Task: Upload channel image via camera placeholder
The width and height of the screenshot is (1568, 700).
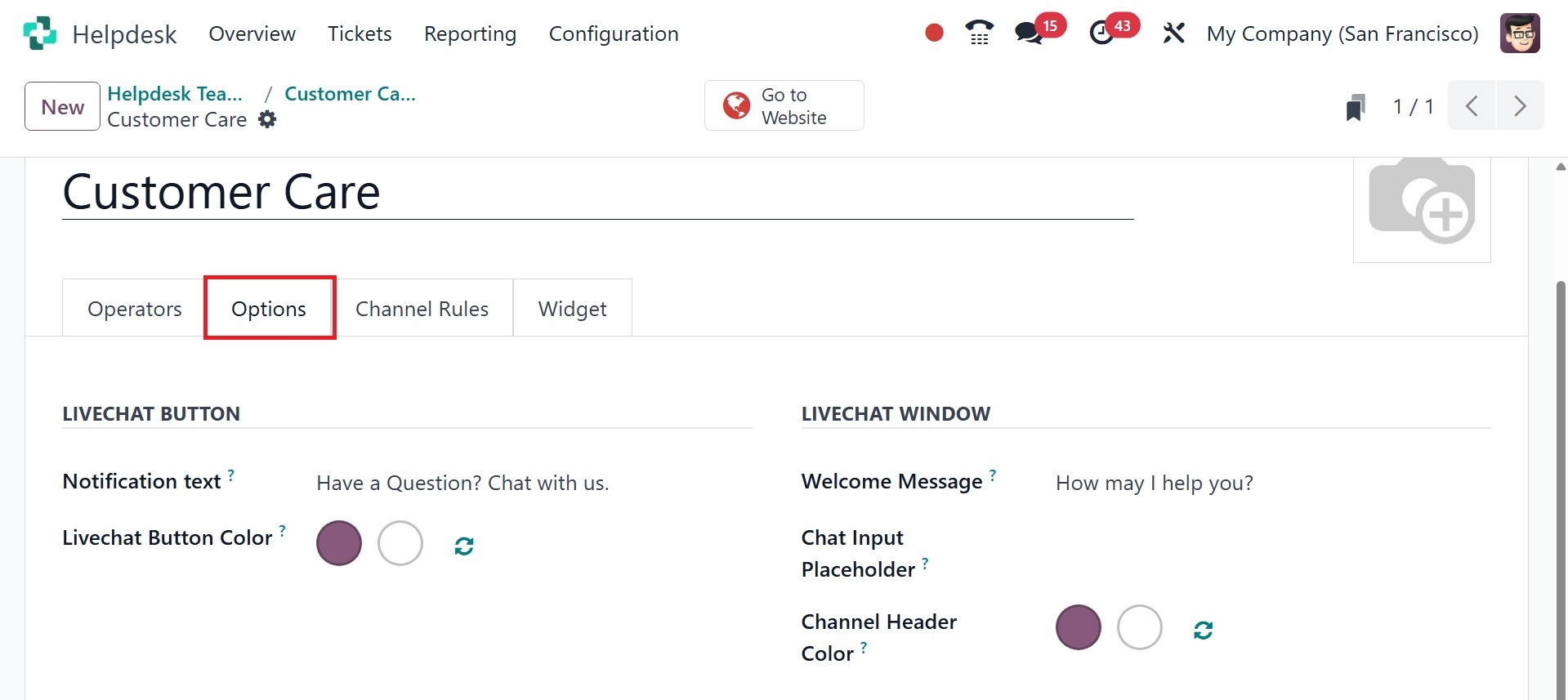Action: tap(1422, 204)
